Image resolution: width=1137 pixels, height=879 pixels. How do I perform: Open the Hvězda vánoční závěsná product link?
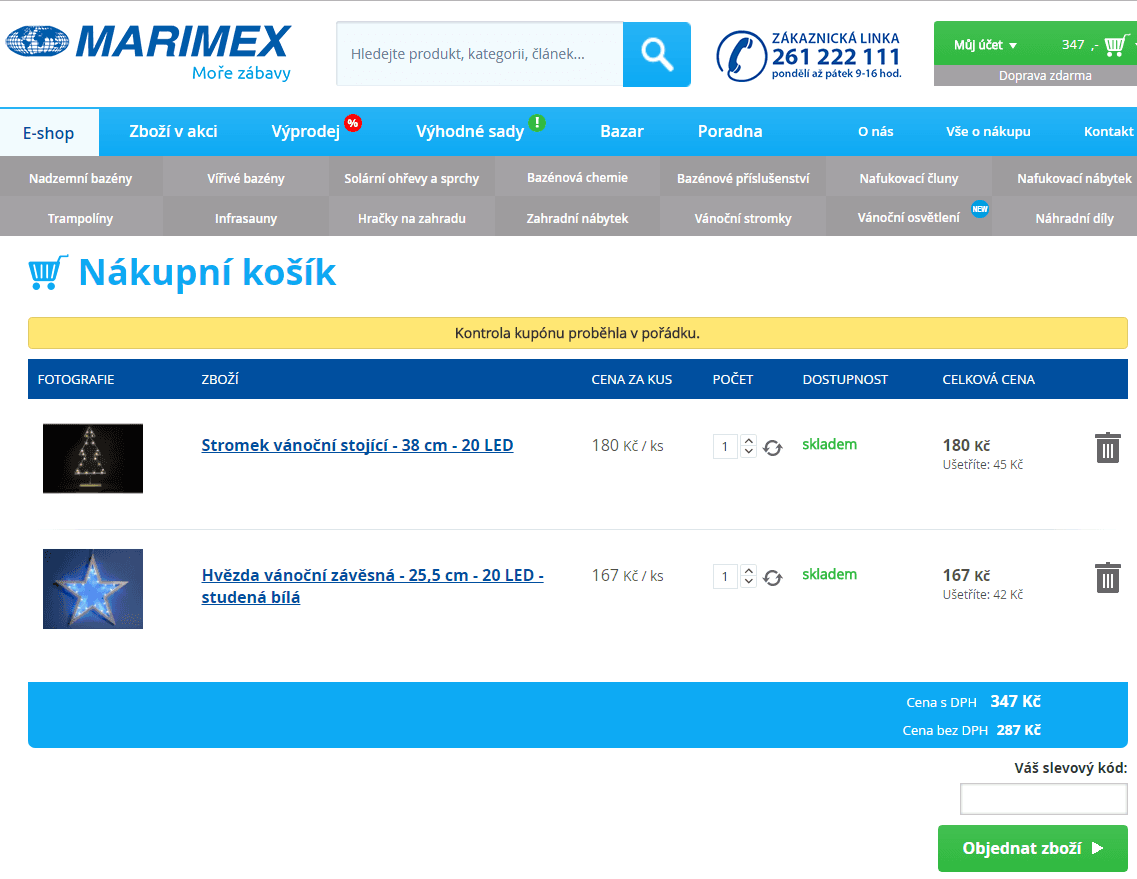click(373, 586)
